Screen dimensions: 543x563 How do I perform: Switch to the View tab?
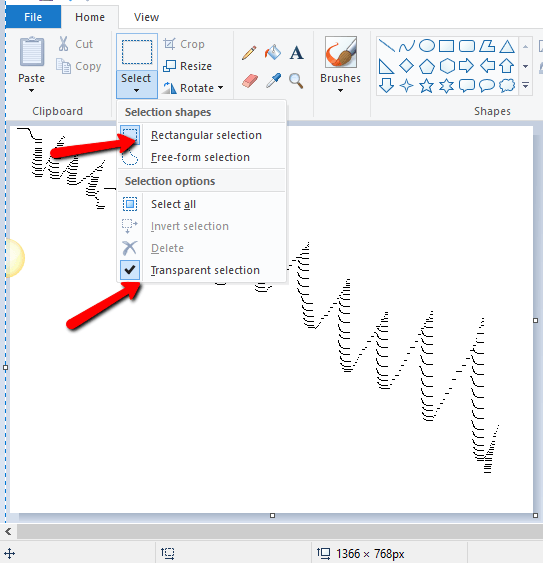click(x=146, y=17)
